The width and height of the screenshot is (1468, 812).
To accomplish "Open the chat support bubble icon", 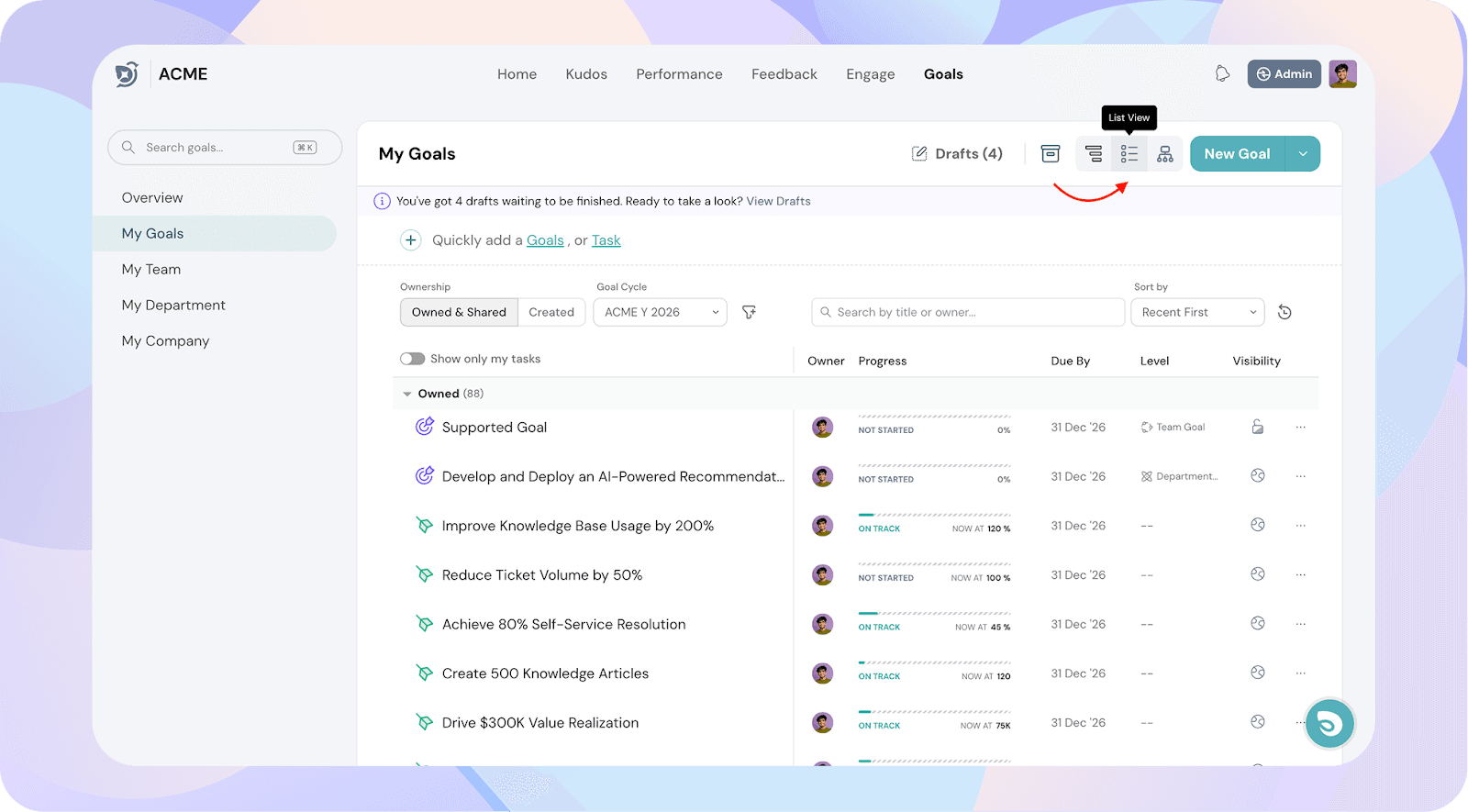I will pyautogui.click(x=1329, y=724).
